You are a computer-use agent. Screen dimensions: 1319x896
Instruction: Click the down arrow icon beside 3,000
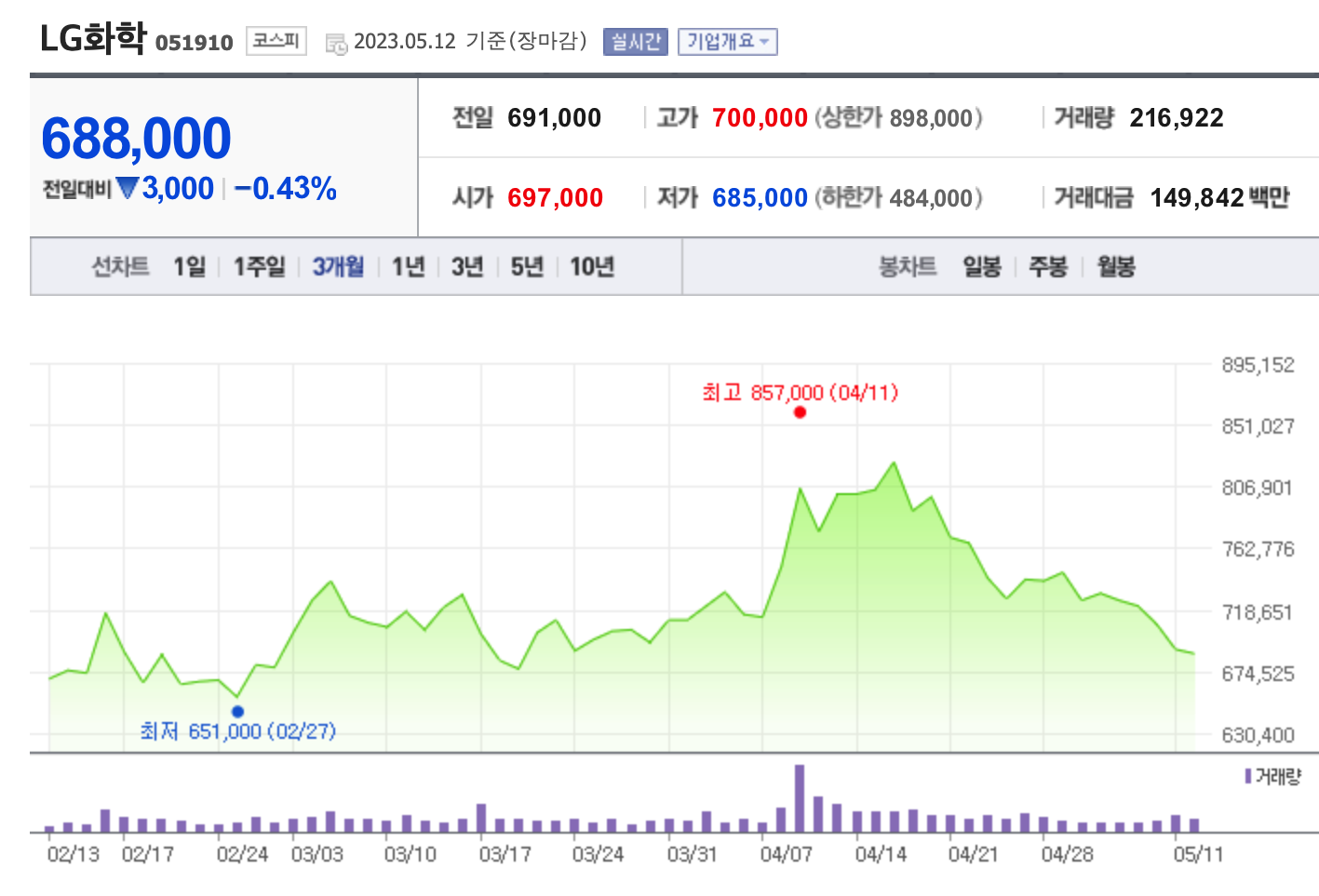128,188
